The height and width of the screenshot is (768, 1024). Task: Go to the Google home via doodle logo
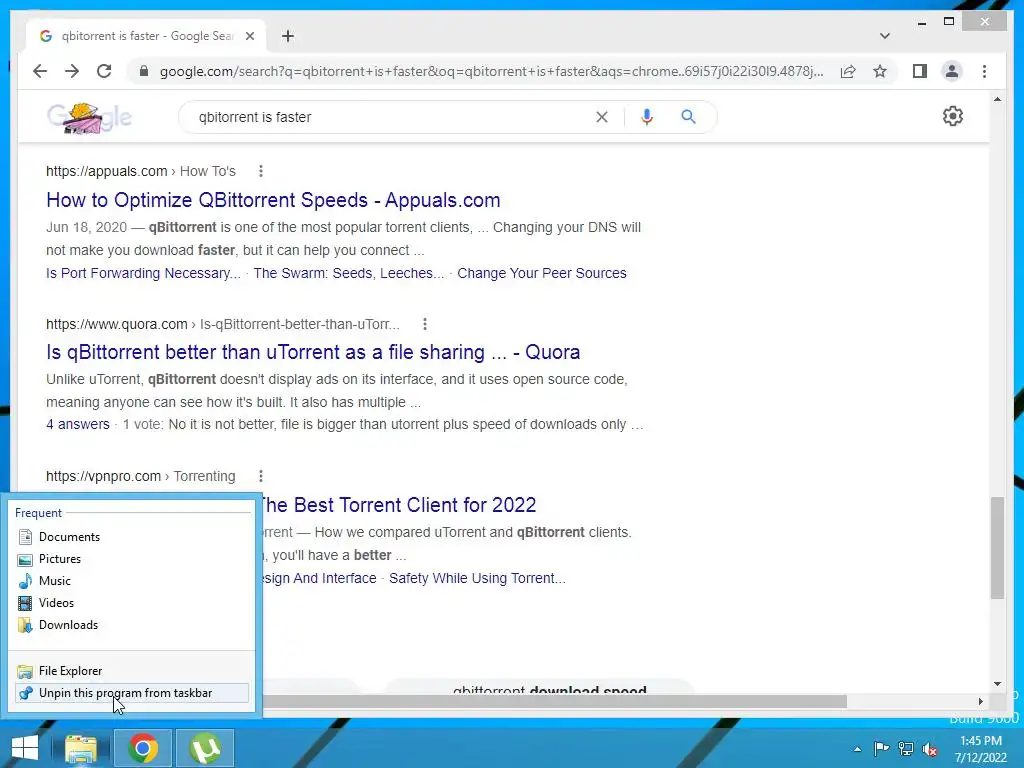(x=89, y=118)
